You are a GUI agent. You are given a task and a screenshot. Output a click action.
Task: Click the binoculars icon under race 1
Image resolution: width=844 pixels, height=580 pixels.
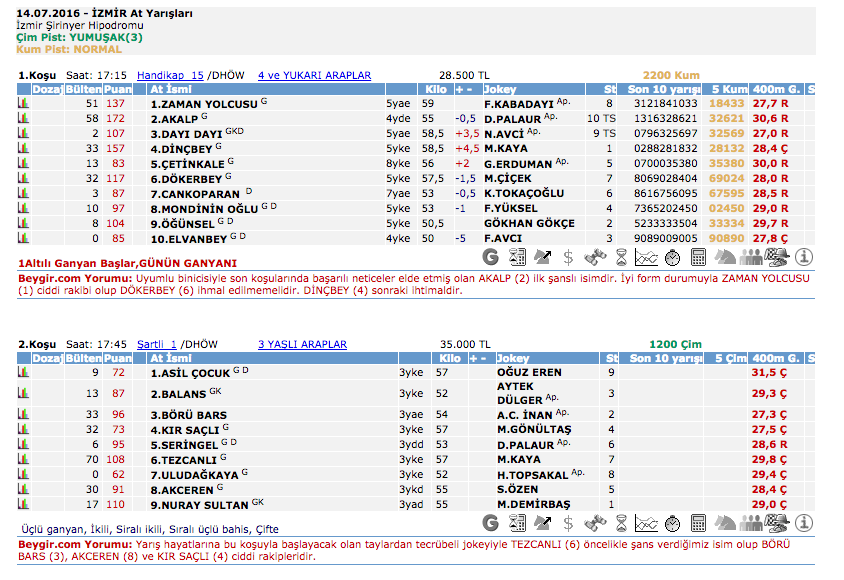pos(595,256)
